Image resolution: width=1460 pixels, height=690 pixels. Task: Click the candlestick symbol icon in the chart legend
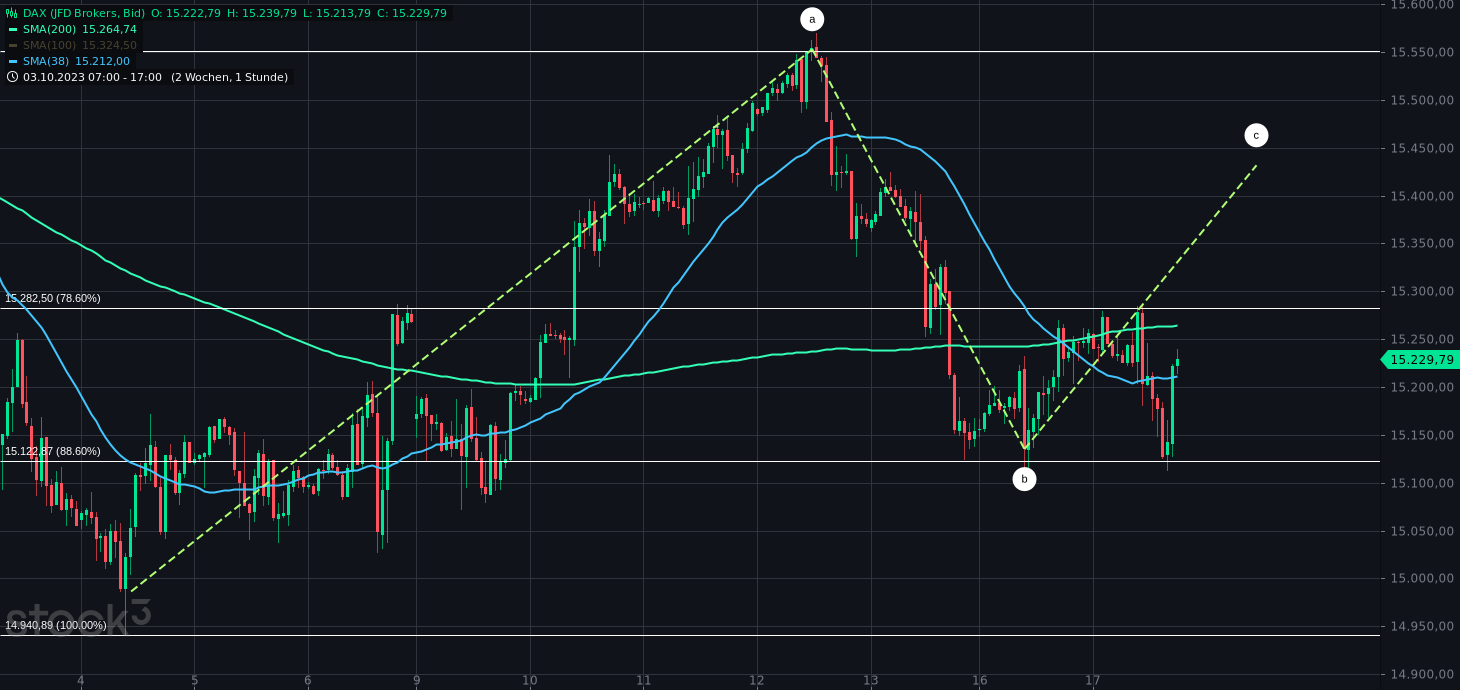tap(11, 13)
